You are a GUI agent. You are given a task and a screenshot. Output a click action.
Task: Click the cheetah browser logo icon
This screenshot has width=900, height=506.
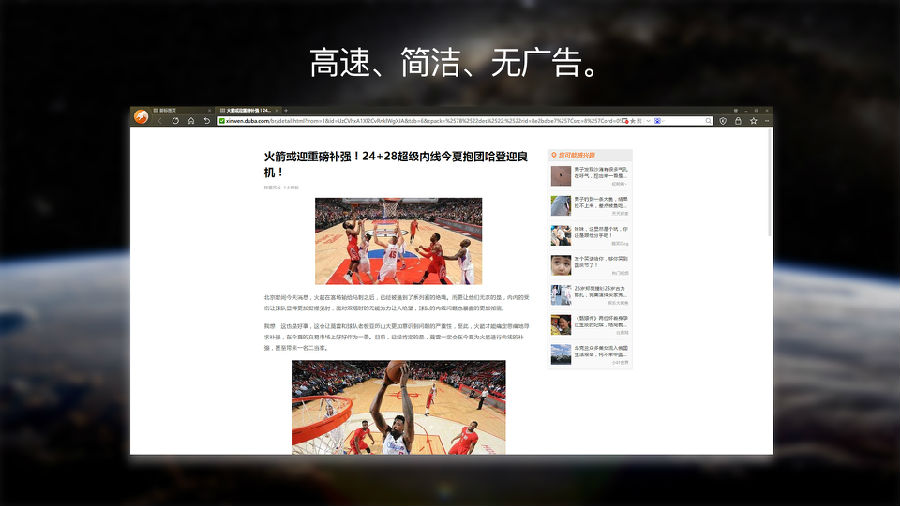(141, 116)
